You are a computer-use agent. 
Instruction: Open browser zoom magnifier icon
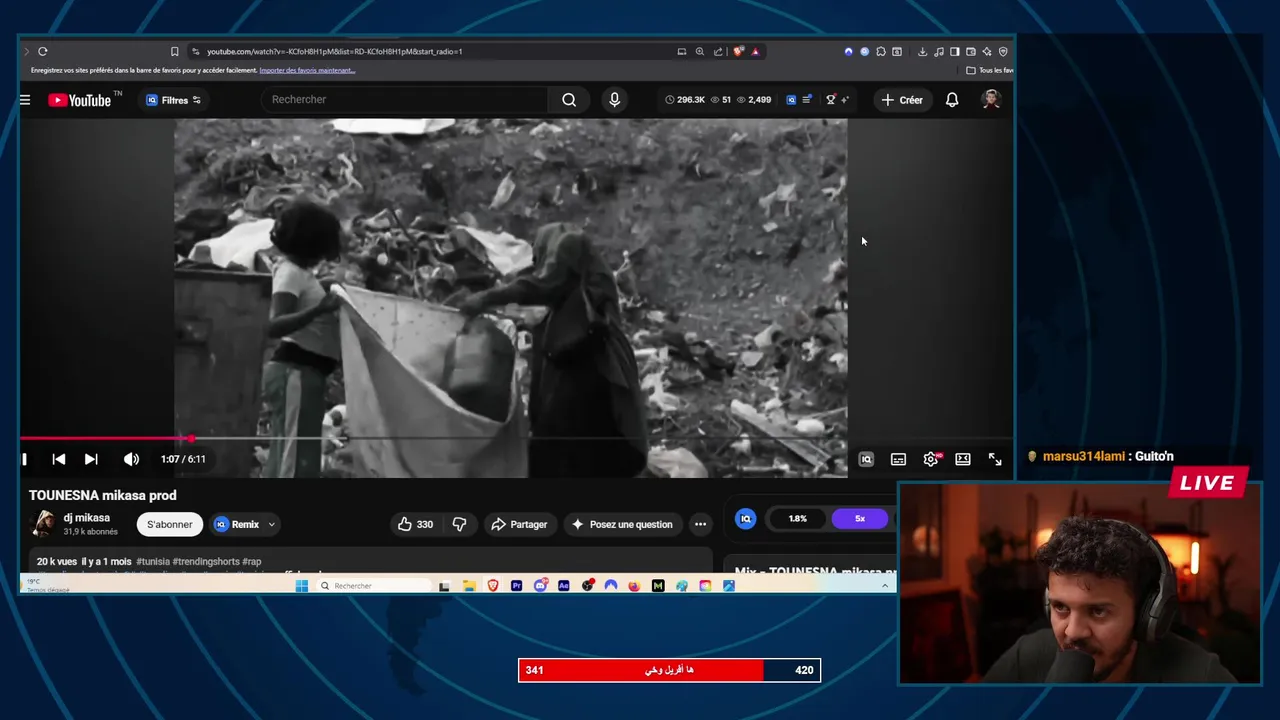point(700,51)
